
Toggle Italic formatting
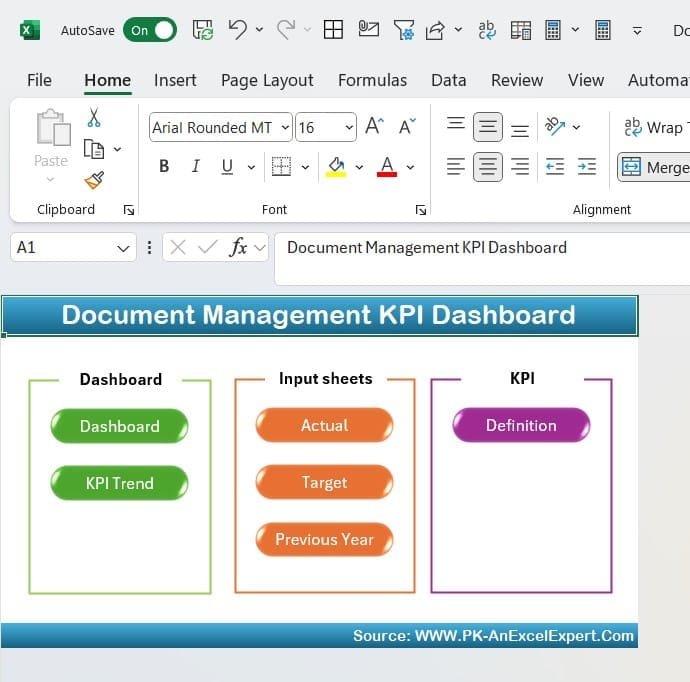point(196,166)
